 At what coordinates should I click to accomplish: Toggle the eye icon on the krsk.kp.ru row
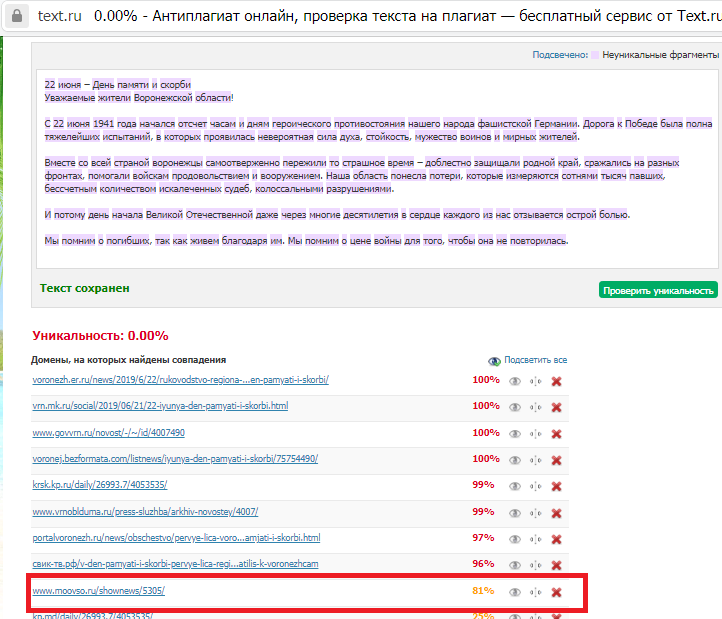click(515, 485)
